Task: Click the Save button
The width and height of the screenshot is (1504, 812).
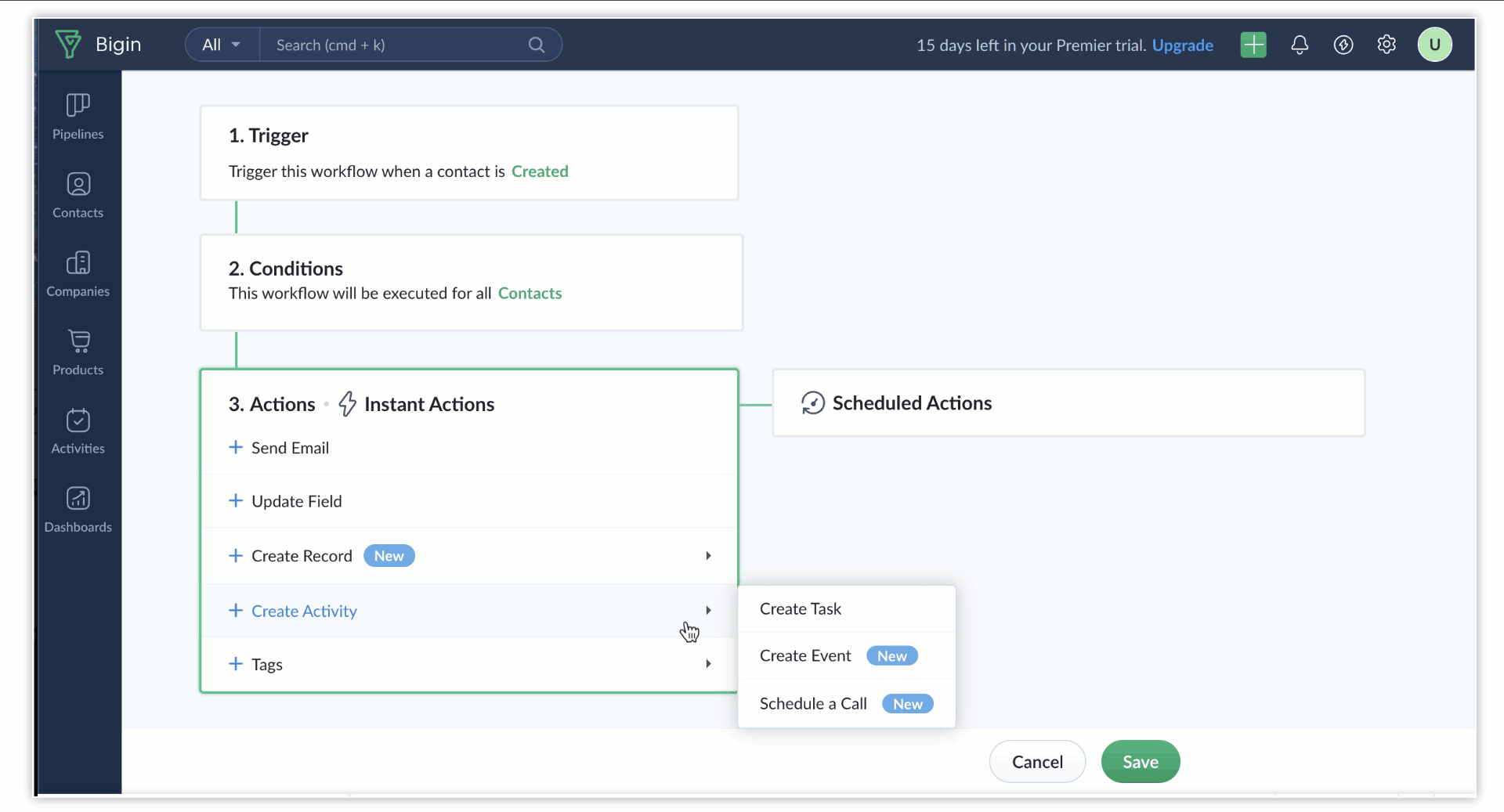Action: (x=1140, y=761)
